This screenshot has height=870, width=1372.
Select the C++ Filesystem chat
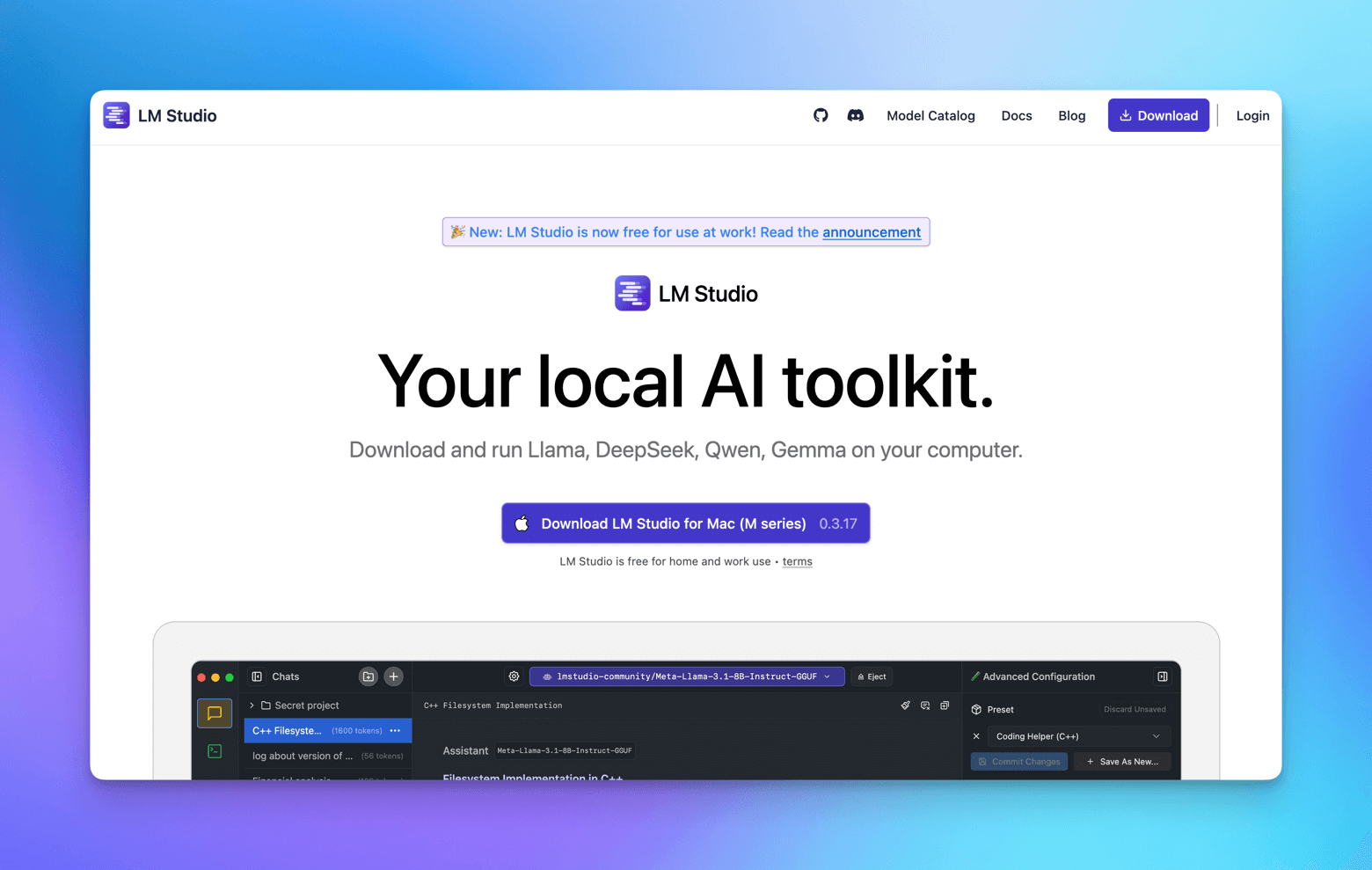coord(327,730)
